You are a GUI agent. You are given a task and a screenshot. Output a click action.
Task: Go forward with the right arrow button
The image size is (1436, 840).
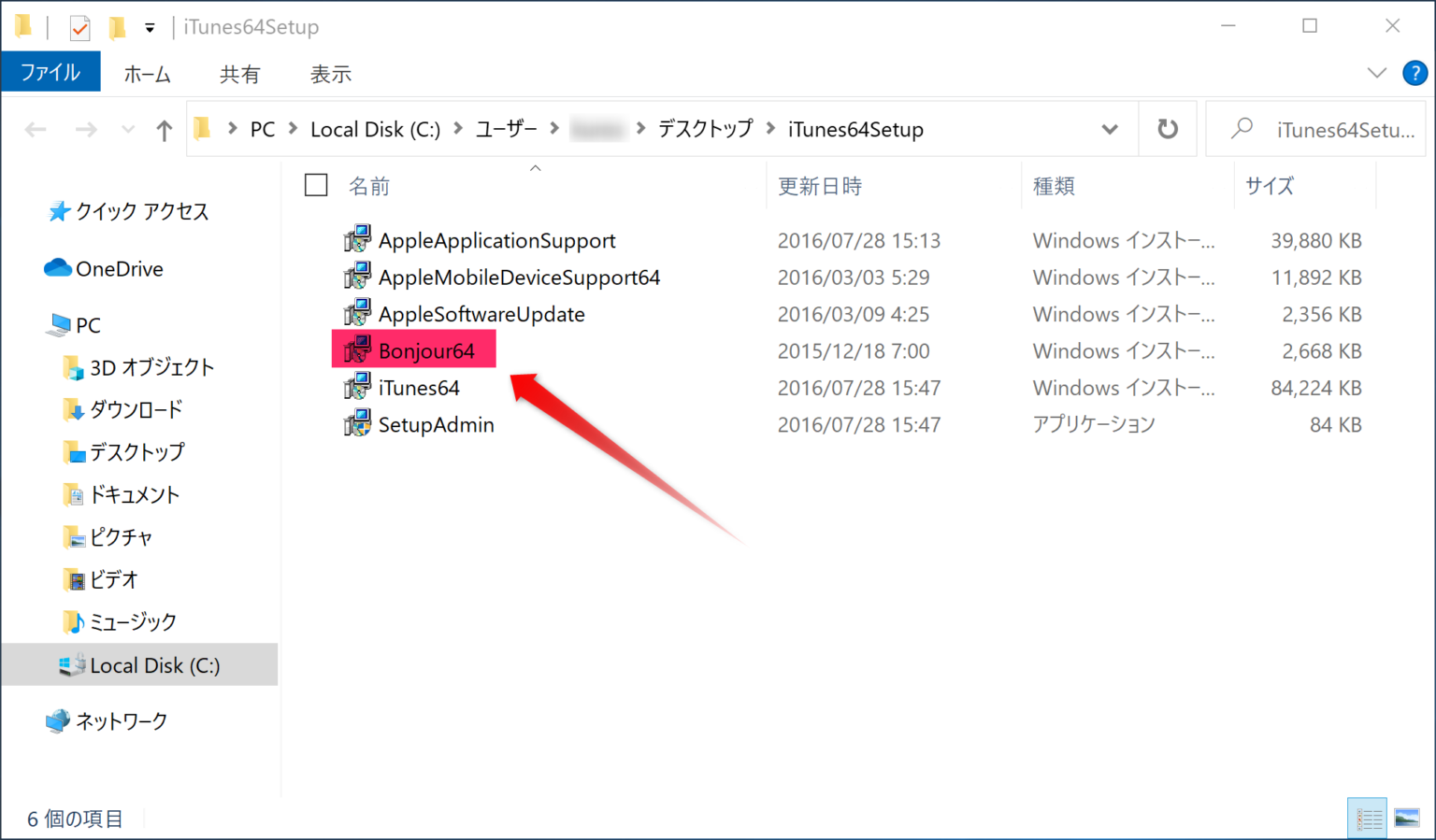click(86, 129)
